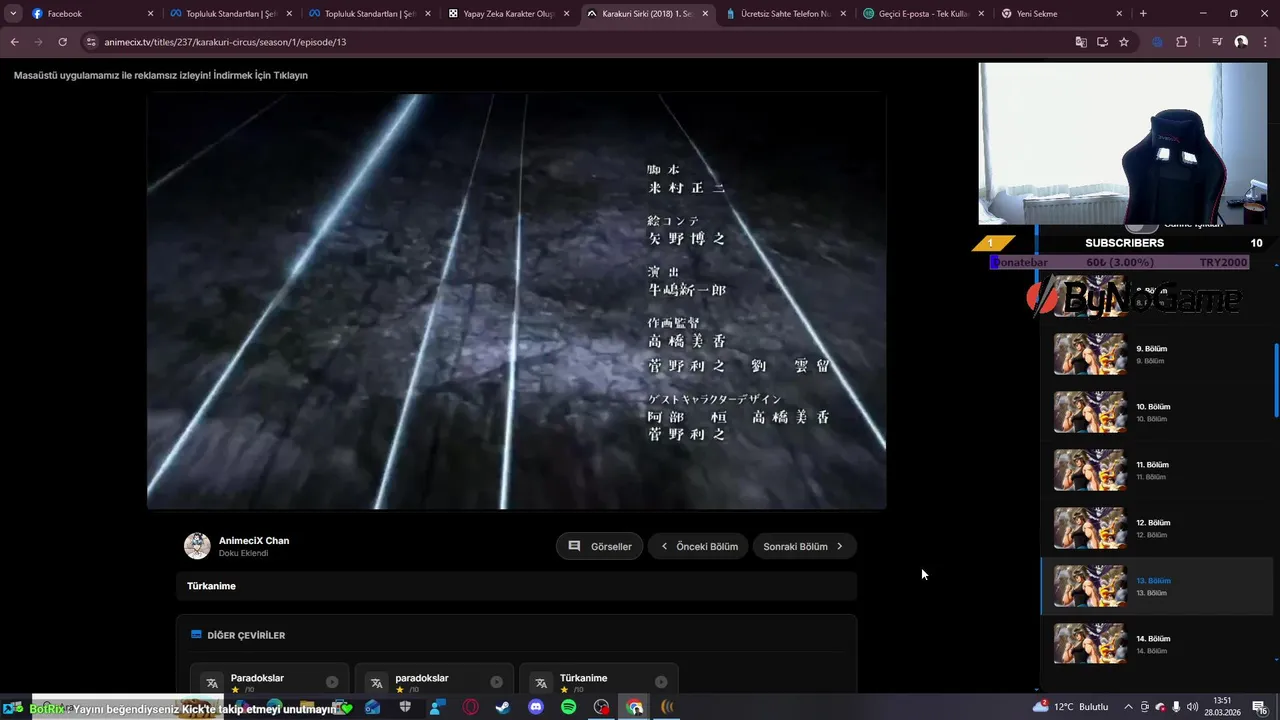
Task: Click the anime video player
Action: [x=516, y=301]
